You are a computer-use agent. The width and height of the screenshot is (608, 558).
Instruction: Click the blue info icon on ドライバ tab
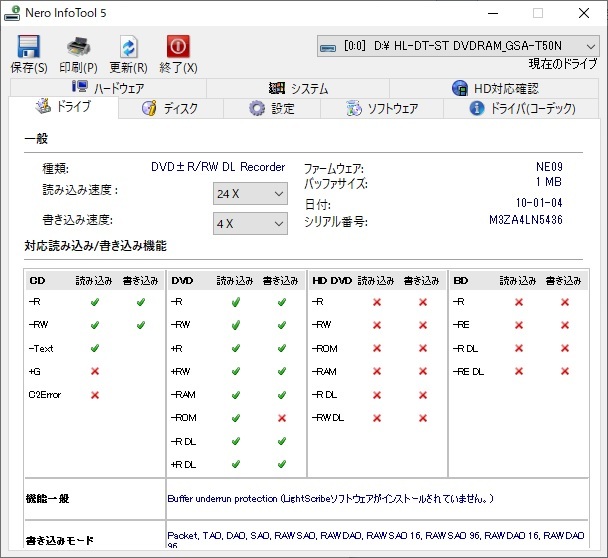[x=477, y=108]
